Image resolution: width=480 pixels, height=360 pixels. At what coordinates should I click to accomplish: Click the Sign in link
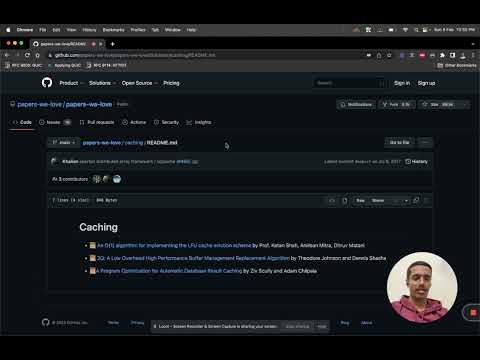click(x=402, y=83)
